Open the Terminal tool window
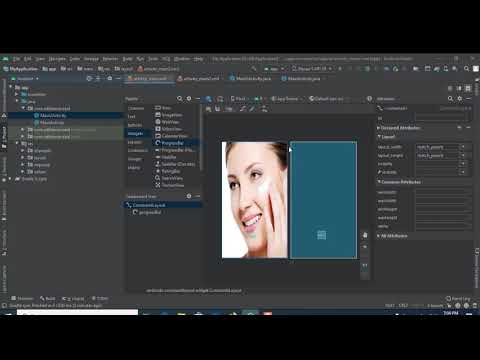Image resolution: width=480 pixels, height=360 pixels. pyautogui.click(x=22, y=298)
